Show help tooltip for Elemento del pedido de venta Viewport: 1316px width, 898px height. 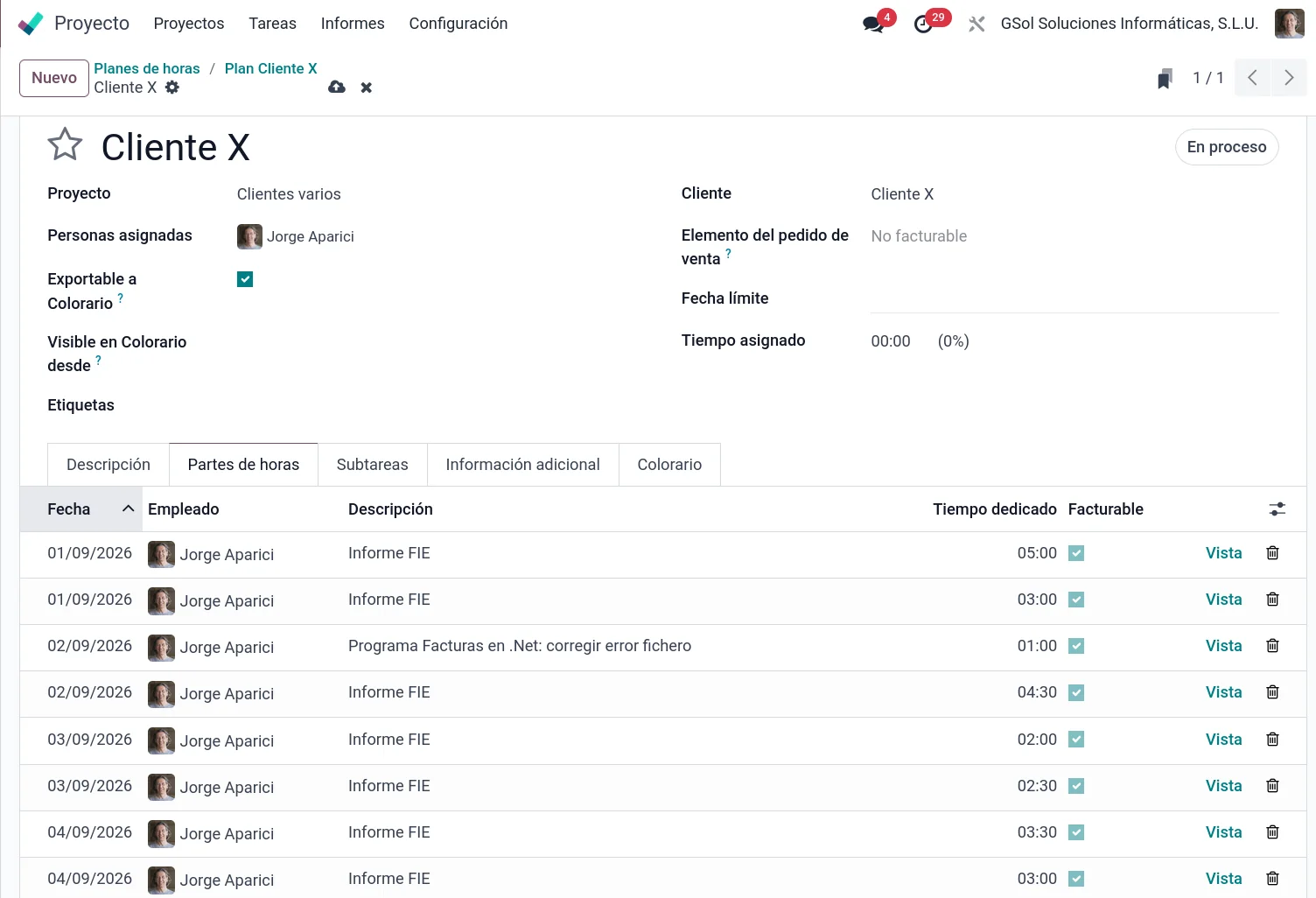728,253
